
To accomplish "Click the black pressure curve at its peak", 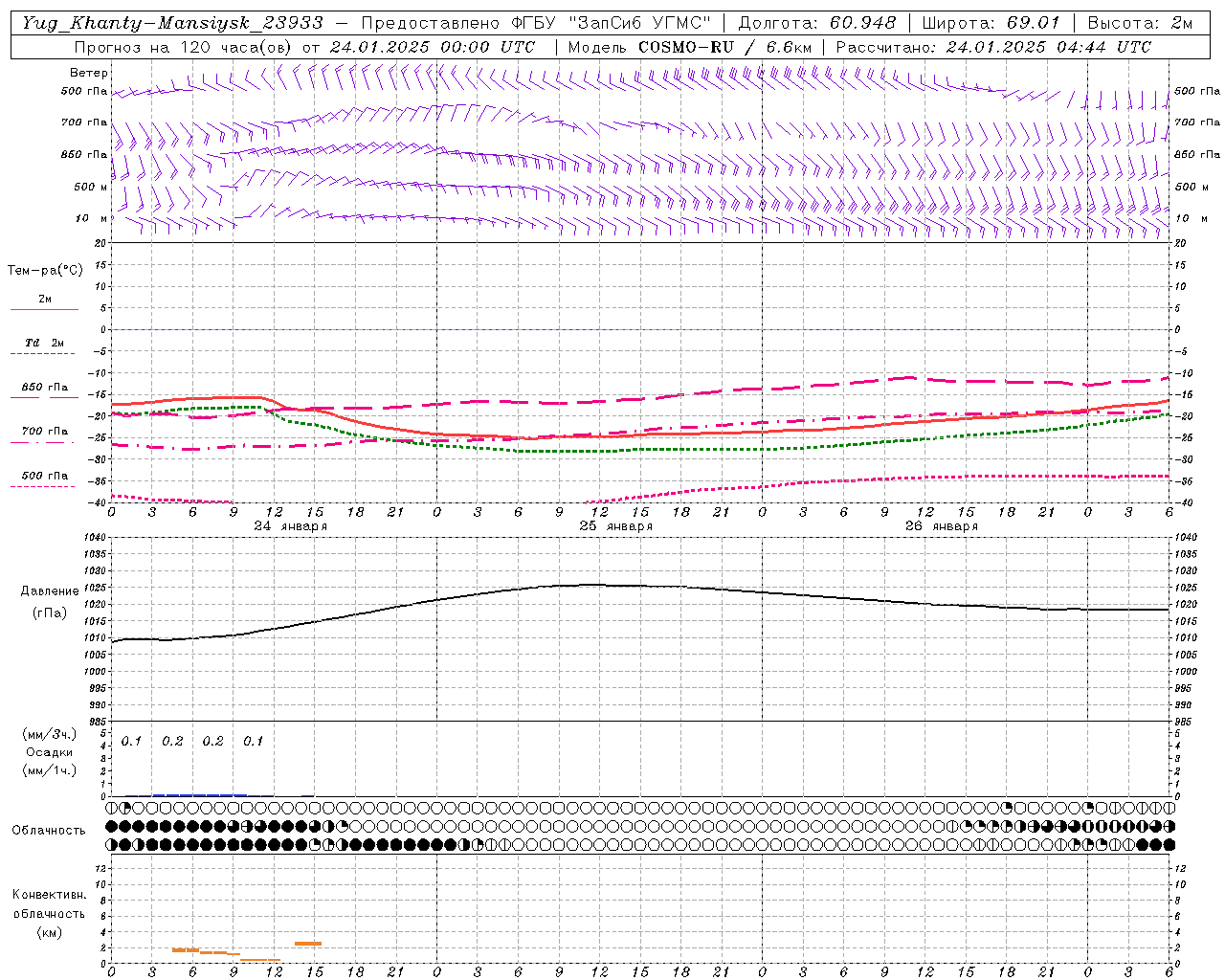I will click(x=593, y=584).
